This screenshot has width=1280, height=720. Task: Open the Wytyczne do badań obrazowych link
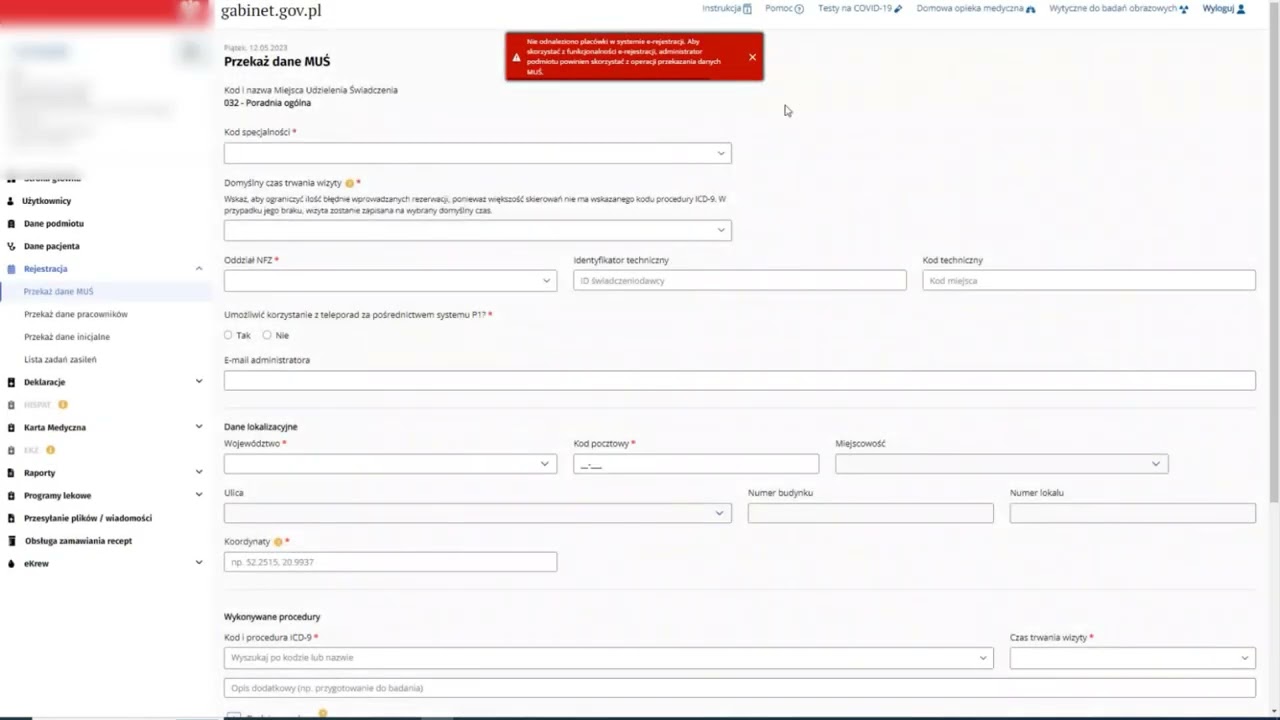1113,9
